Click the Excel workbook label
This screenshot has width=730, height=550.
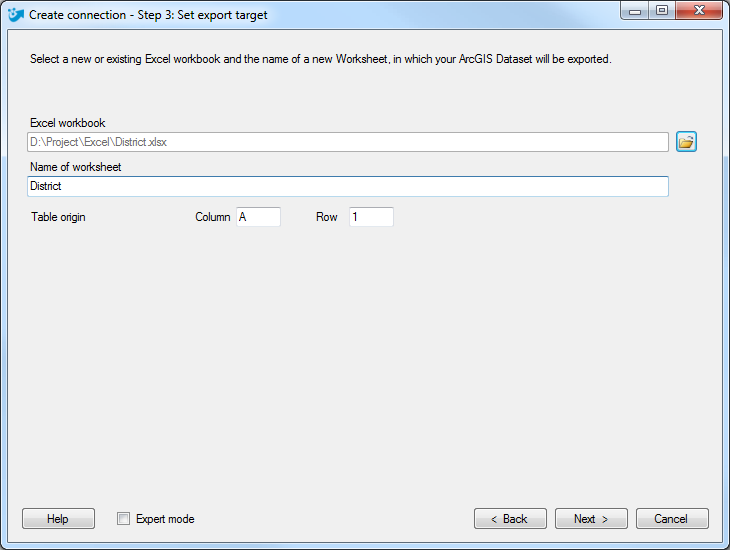pyautogui.click(x=68, y=123)
